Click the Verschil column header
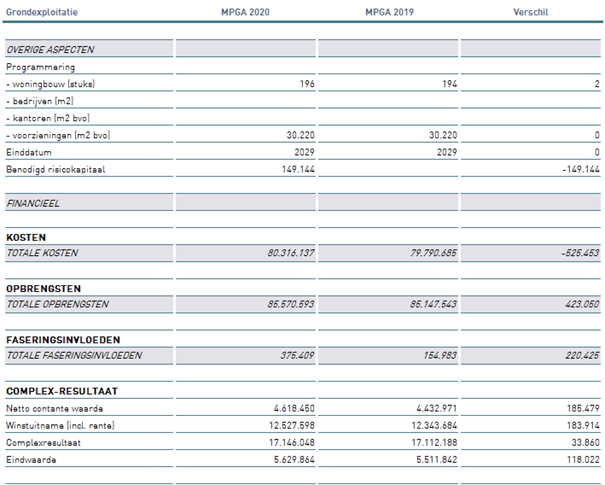The height and width of the screenshot is (485, 605). [529, 13]
